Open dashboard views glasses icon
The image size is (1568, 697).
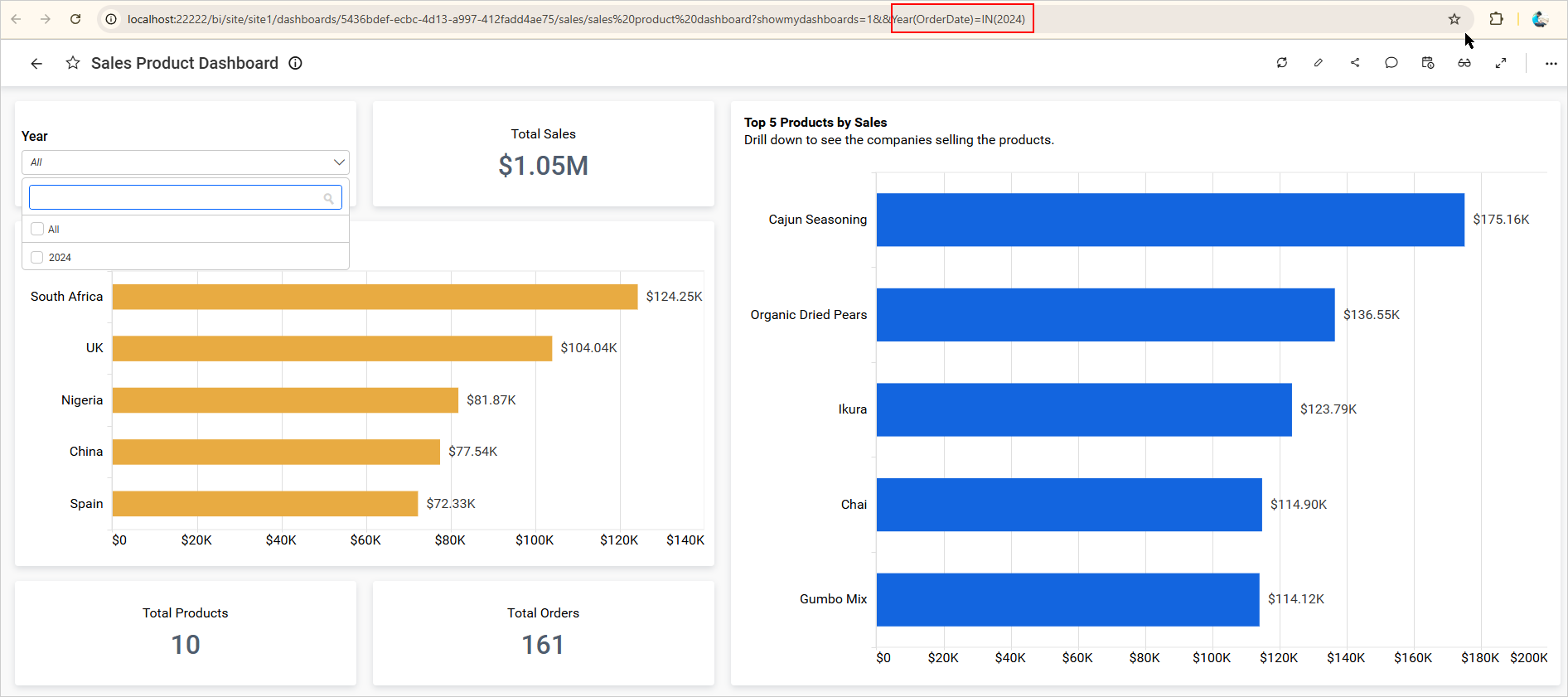(x=1464, y=63)
